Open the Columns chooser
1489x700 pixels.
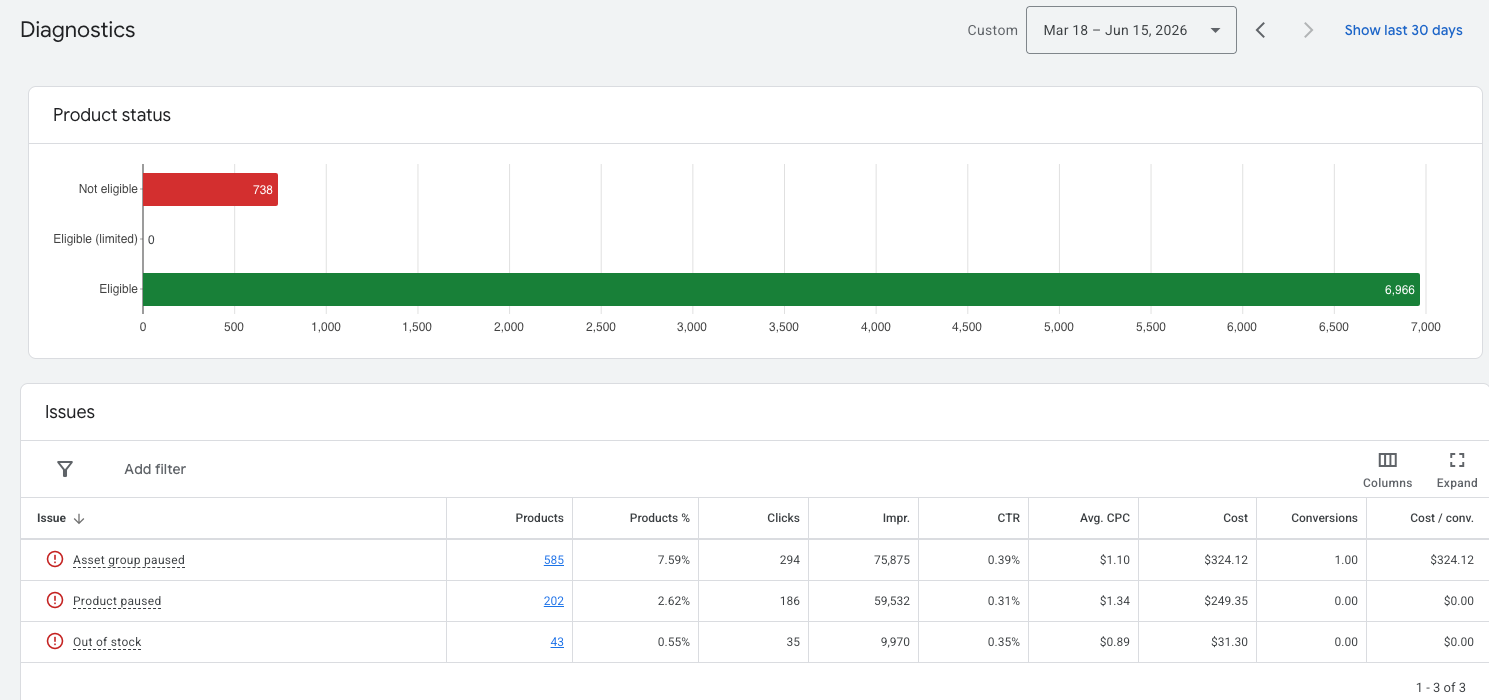coord(1387,469)
